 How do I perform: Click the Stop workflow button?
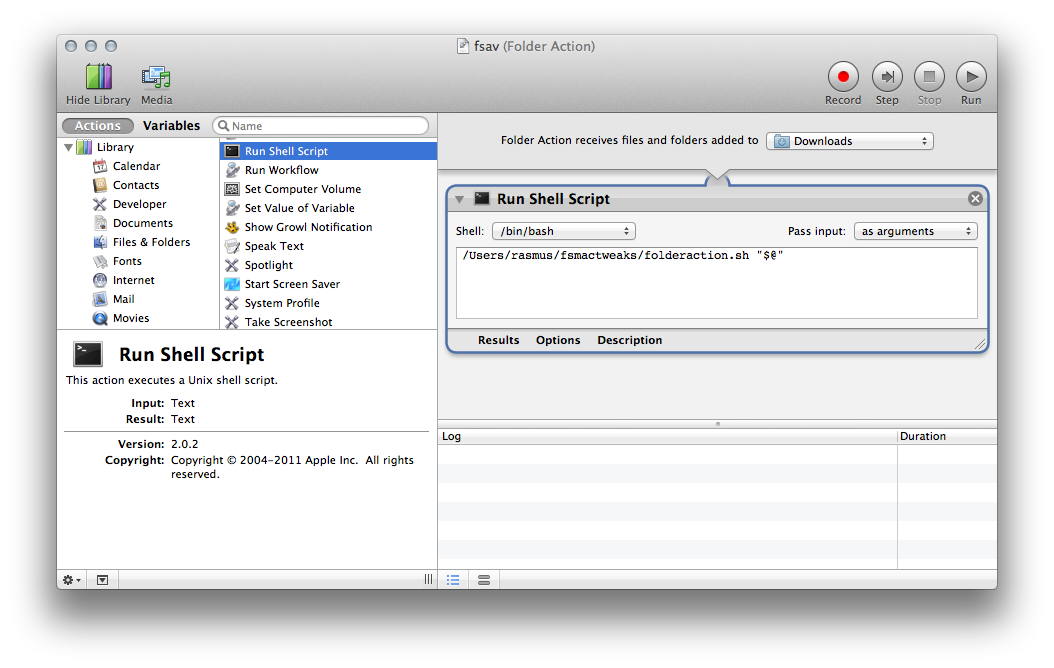coord(930,77)
